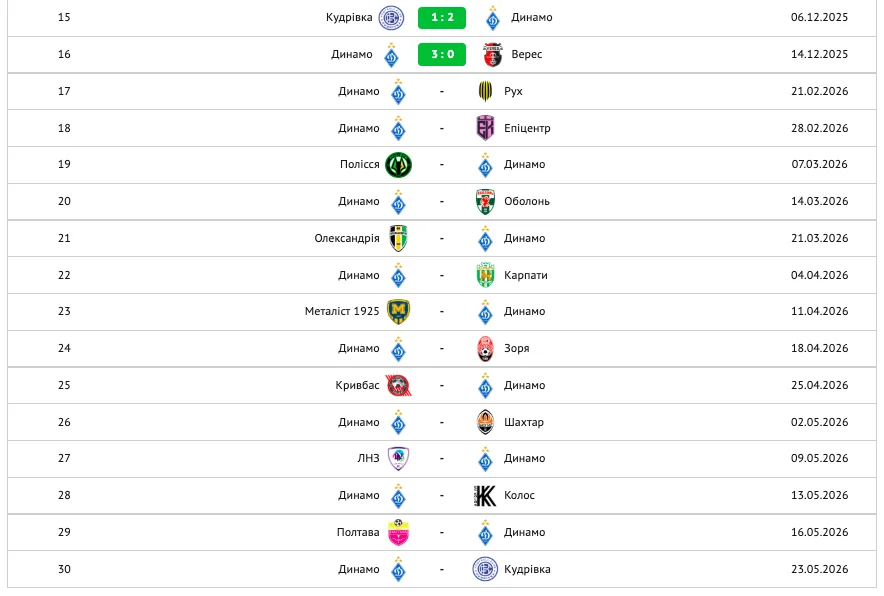This screenshot has height=596, width=884.
Task: Open the Шахтар team name link
Action: pyautogui.click(x=524, y=422)
